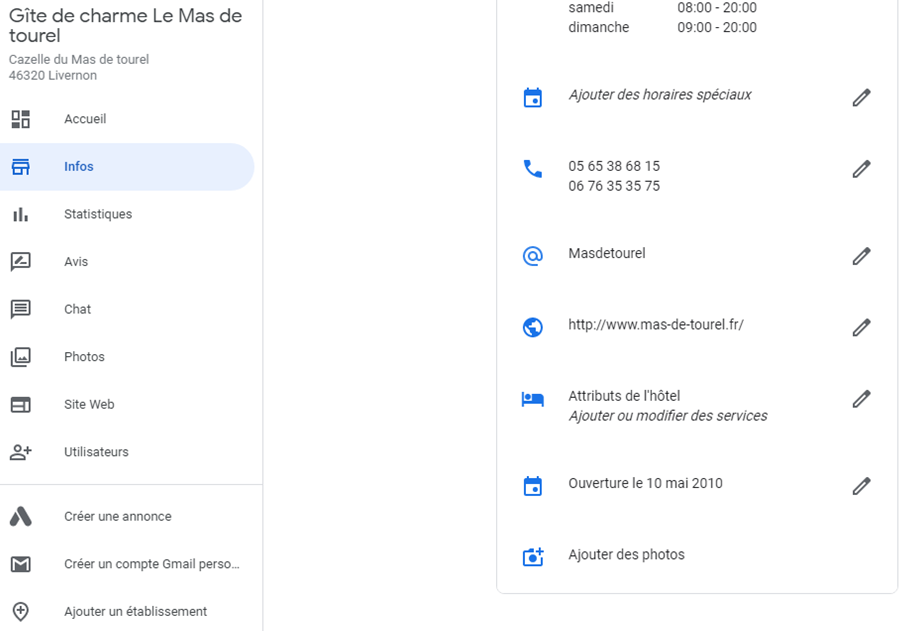Click the special hours calendar icon
The height and width of the screenshot is (631, 923).
[x=533, y=98]
